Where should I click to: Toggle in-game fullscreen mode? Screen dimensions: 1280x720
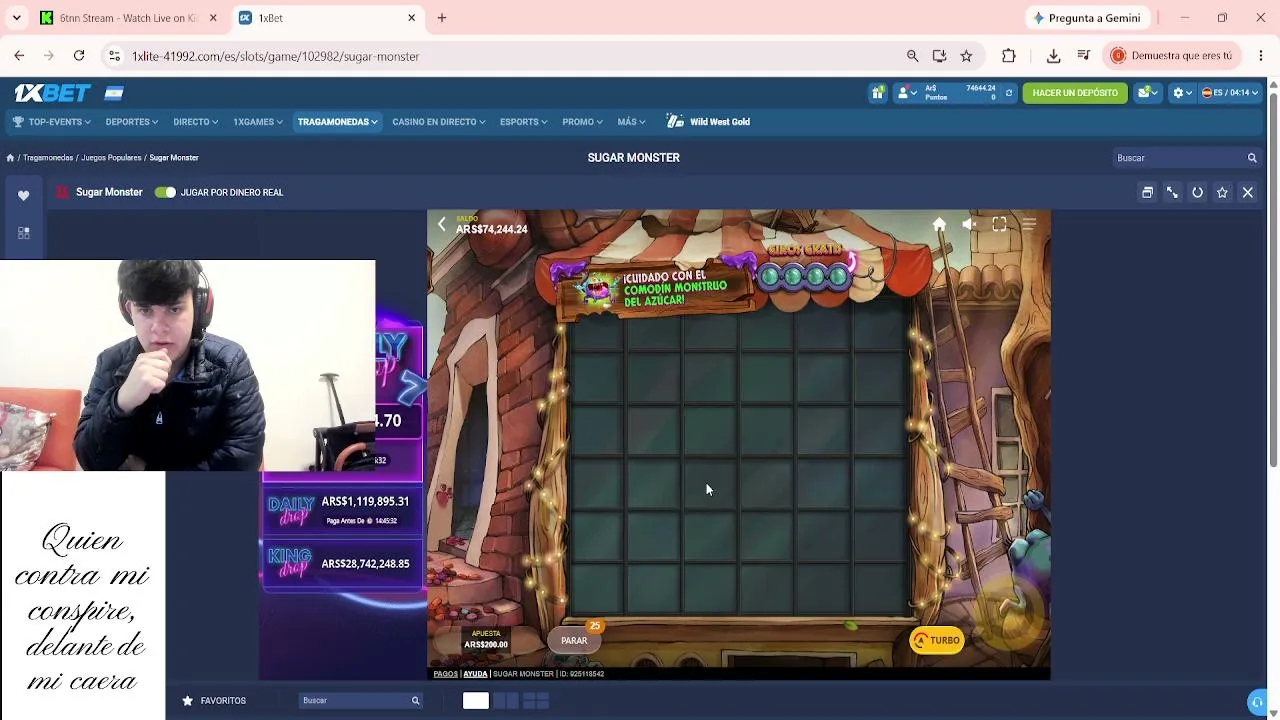(999, 225)
